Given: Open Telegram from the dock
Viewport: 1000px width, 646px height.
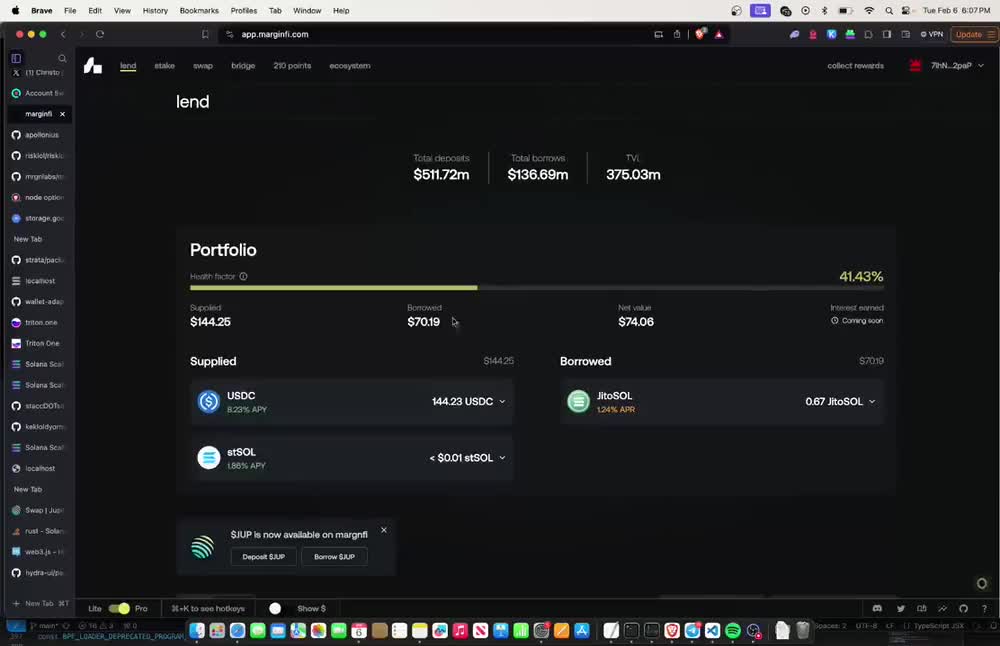Looking at the screenshot, I should tap(692, 631).
